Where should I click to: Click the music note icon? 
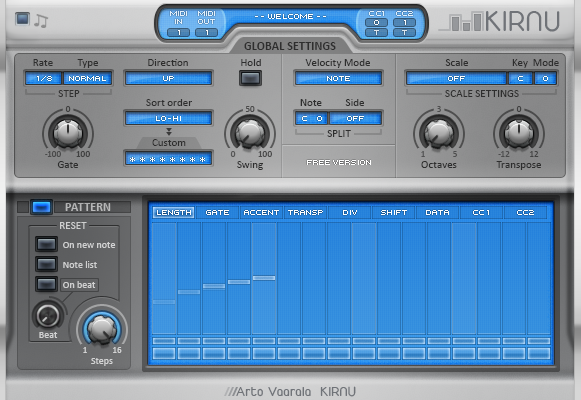pos(41,21)
